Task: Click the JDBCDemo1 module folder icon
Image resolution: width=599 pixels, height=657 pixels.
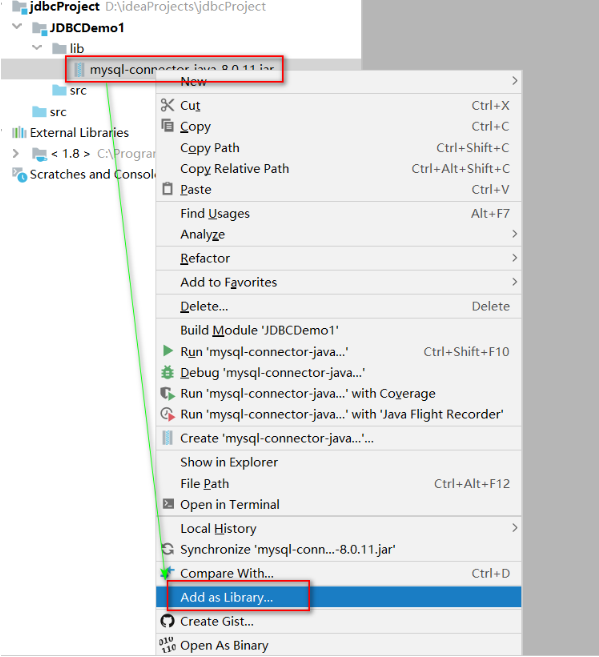Action: pos(39,28)
